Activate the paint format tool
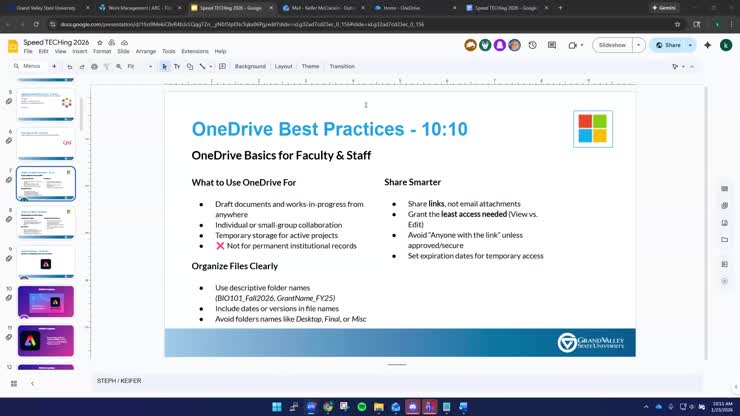This screenshot has width=740, height=416. 107,67
